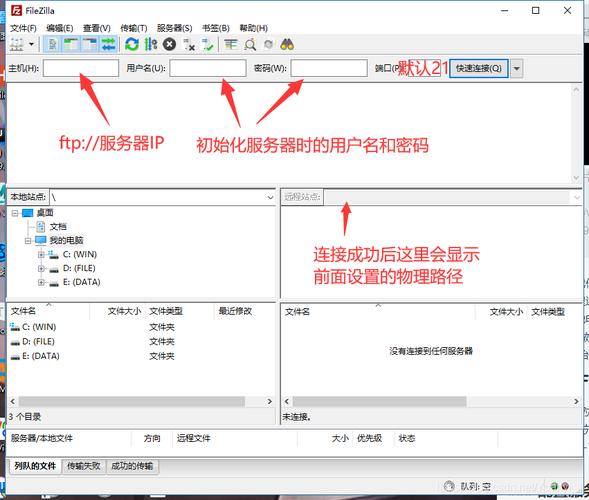Click message log scroll up arrow
589x500 pixels.
tap(576, 89)
